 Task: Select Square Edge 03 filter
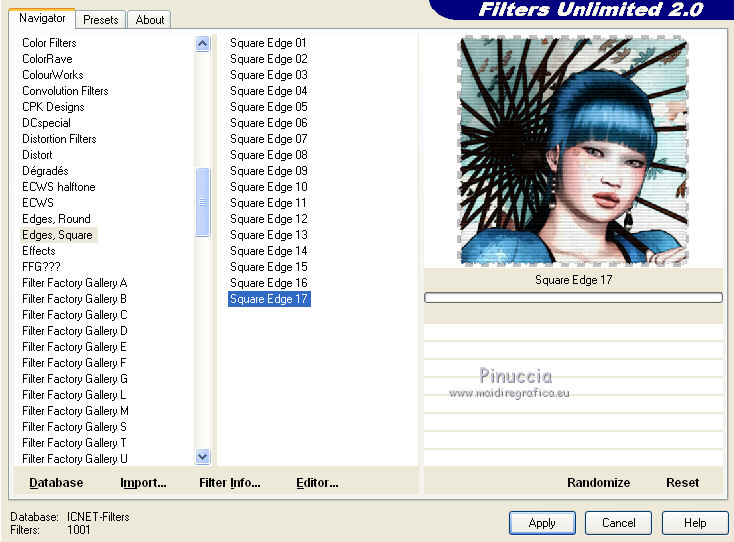click(269, 75)
